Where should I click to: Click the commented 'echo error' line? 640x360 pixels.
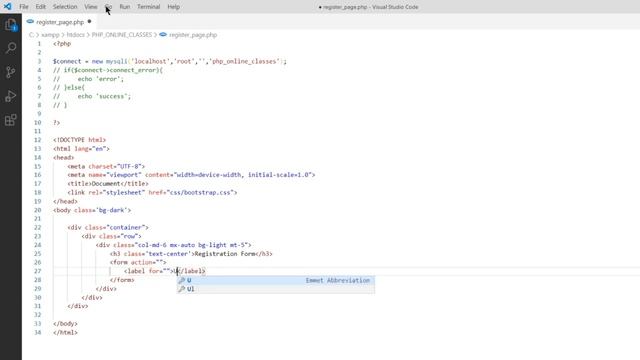coord(88,79)
